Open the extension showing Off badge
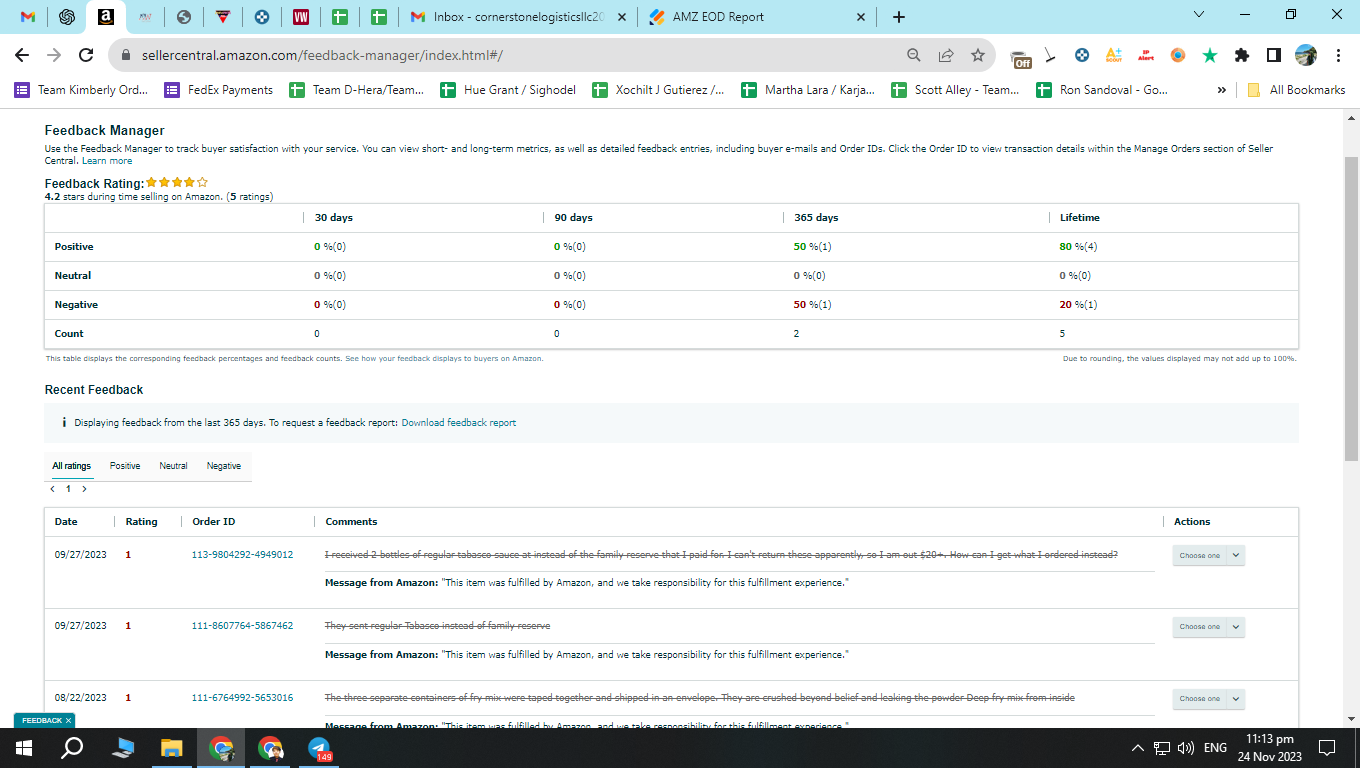The width and height of the screenshot is (1360, 768). point(1020,57)
